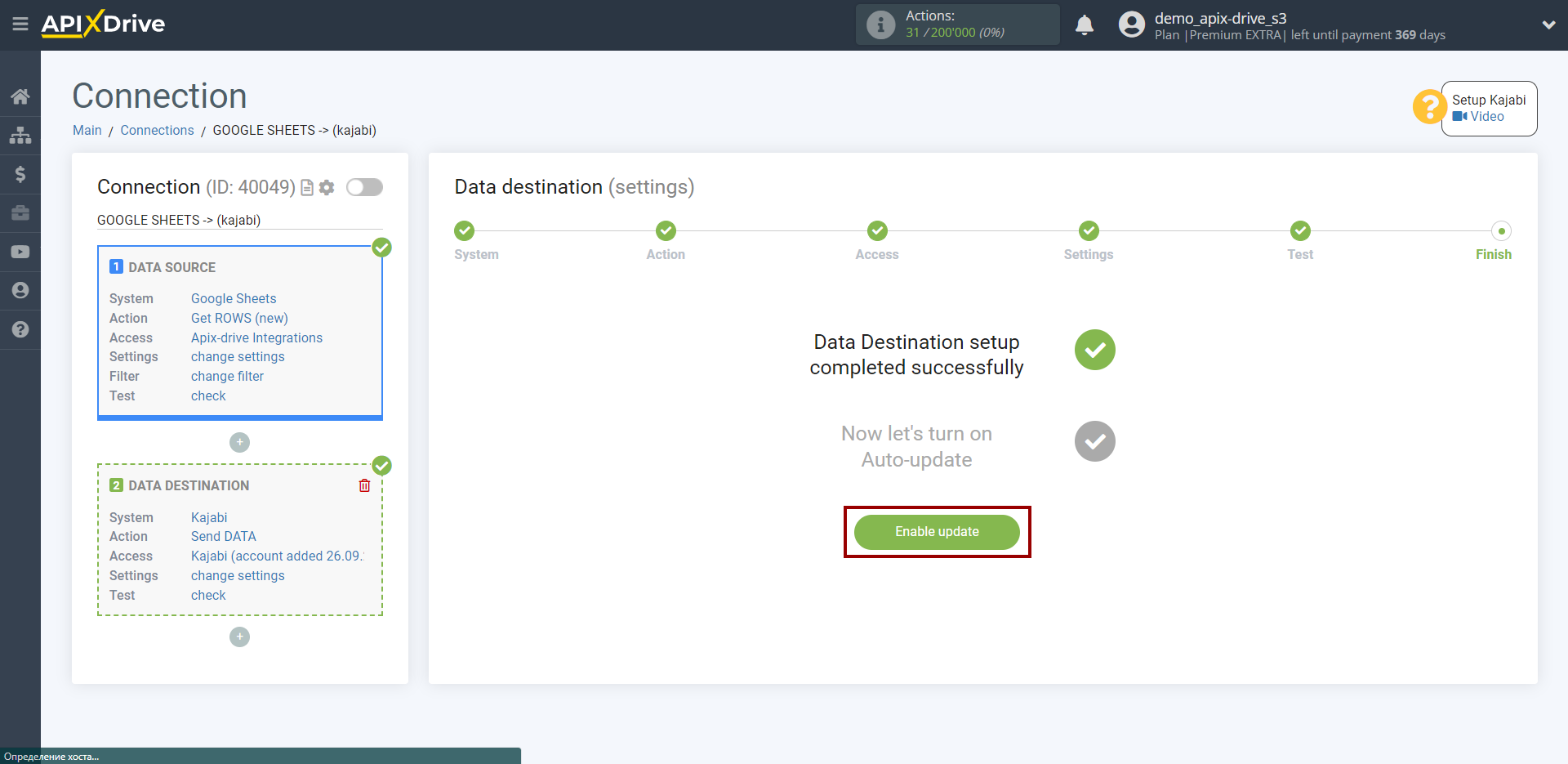
Task: Go to the Action step
Action: coord(666,231)
